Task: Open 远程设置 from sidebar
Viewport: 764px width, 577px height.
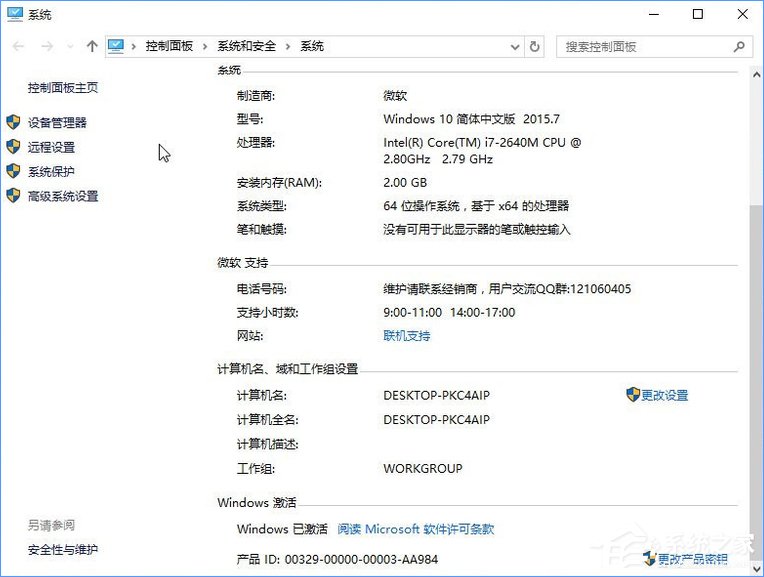Action: pyautogui.click(x=51, y=147)
